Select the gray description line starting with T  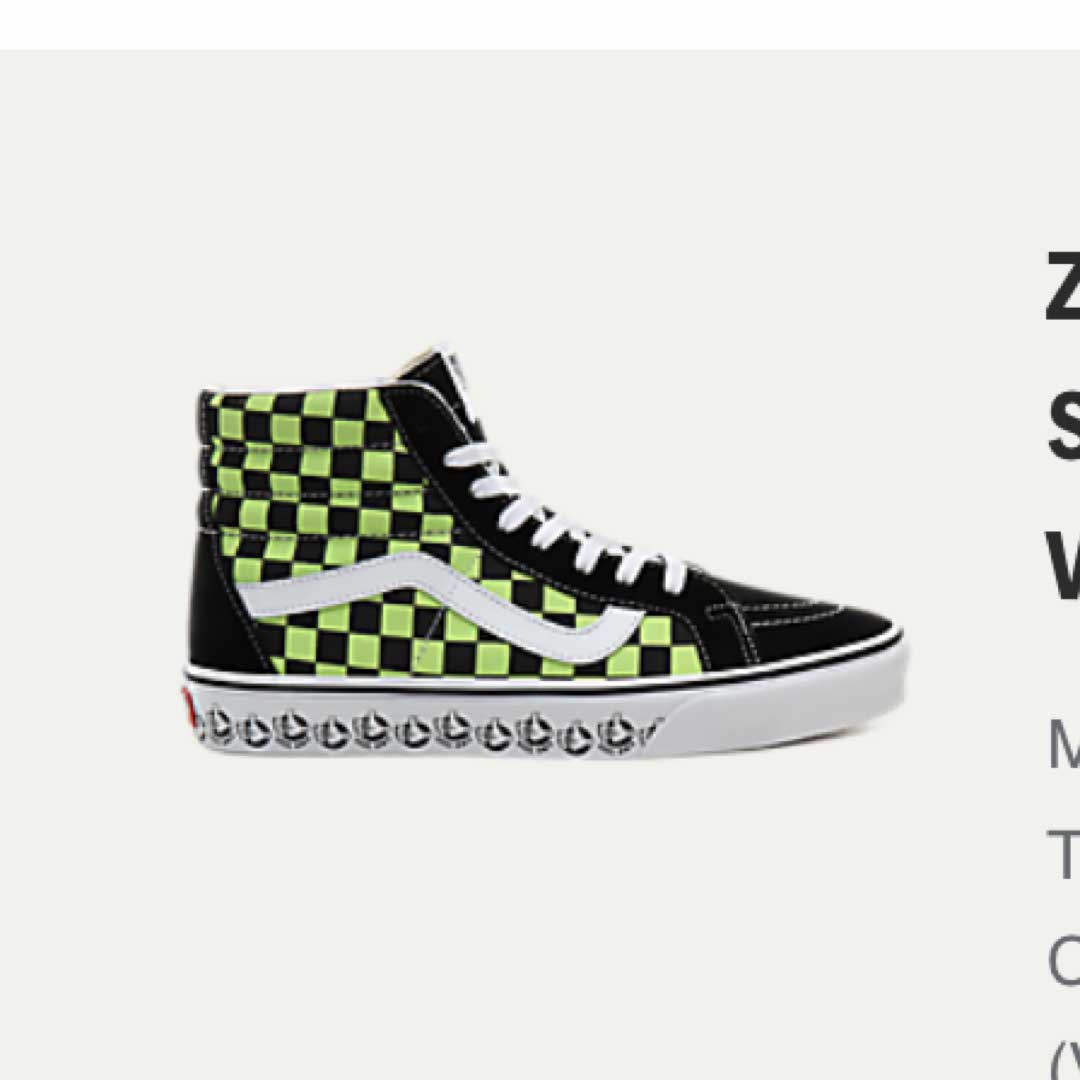click(1063, 854)
